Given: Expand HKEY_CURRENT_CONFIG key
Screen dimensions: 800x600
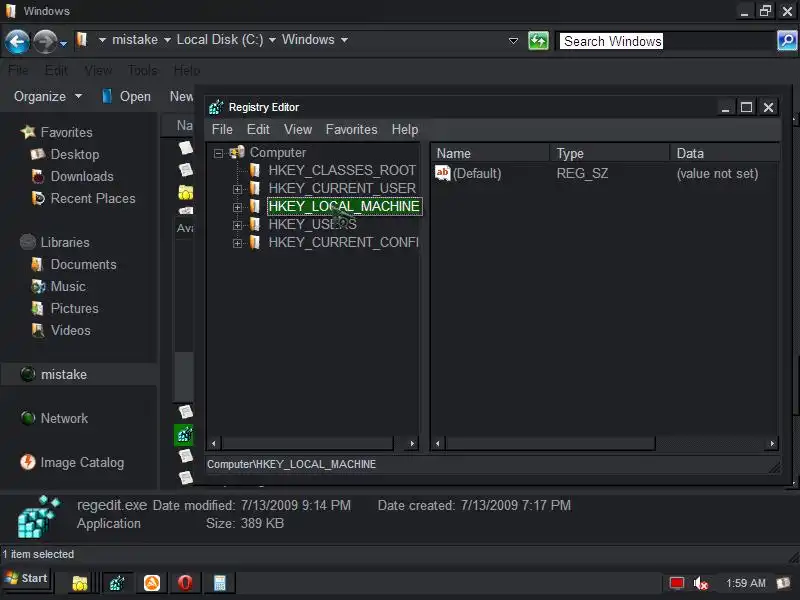Looking at the screenshot, I should pyautogui.click(x=237, y=243).
